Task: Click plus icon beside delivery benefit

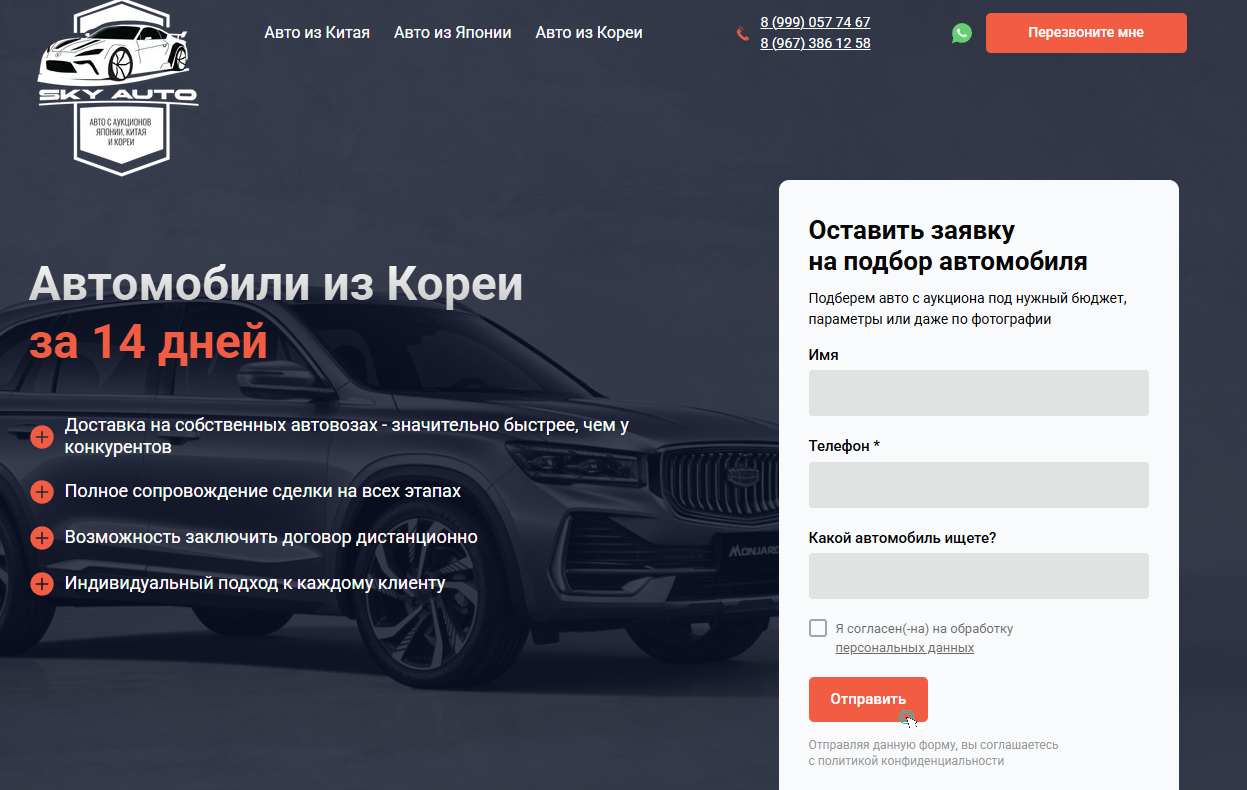Action: (x=42, y=437)
